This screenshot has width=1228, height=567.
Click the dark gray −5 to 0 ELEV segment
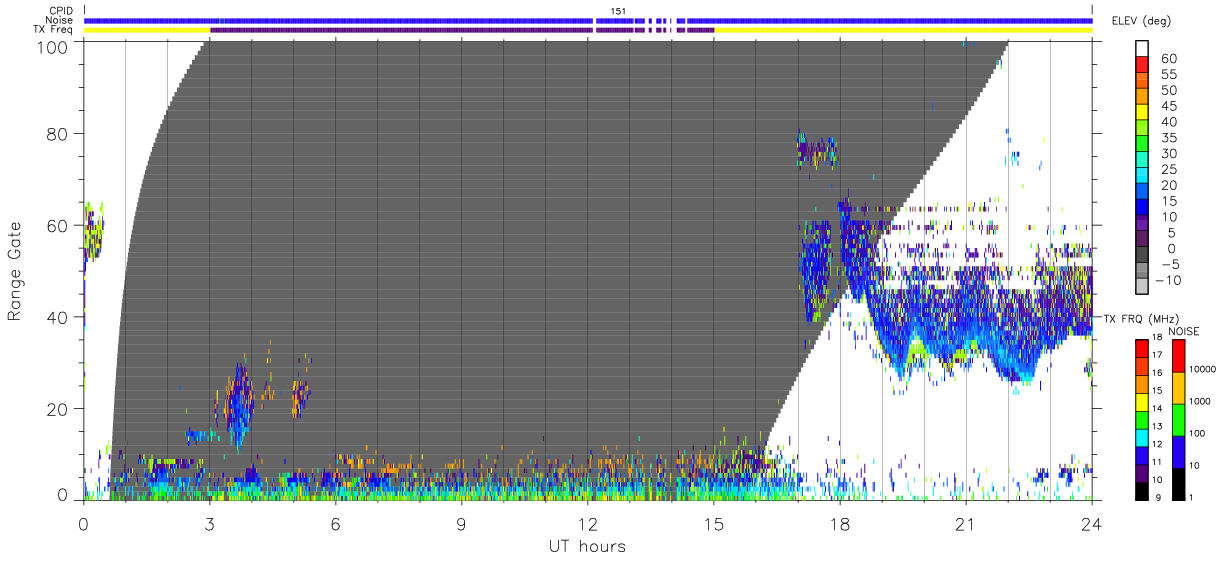point(1144,256)
